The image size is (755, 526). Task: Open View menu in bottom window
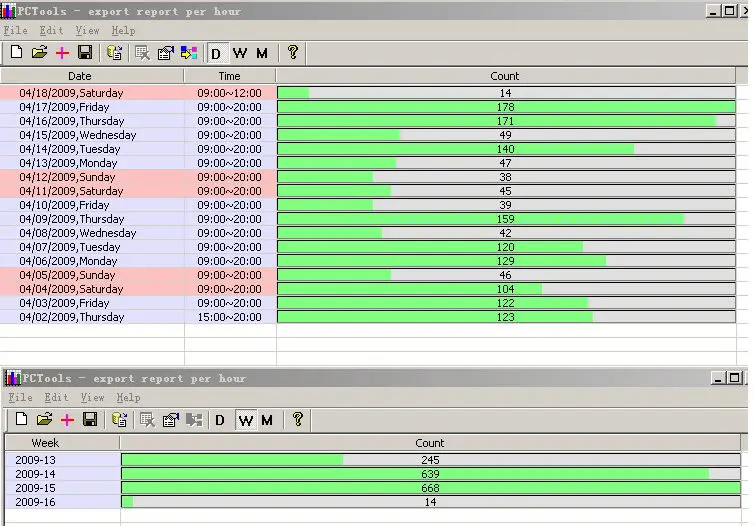92,397
